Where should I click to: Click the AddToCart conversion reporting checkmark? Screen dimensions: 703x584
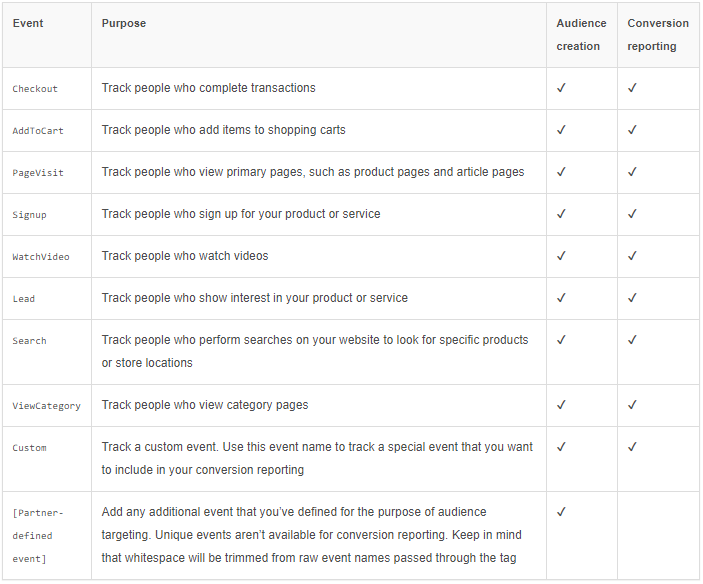tap(632, 130)
